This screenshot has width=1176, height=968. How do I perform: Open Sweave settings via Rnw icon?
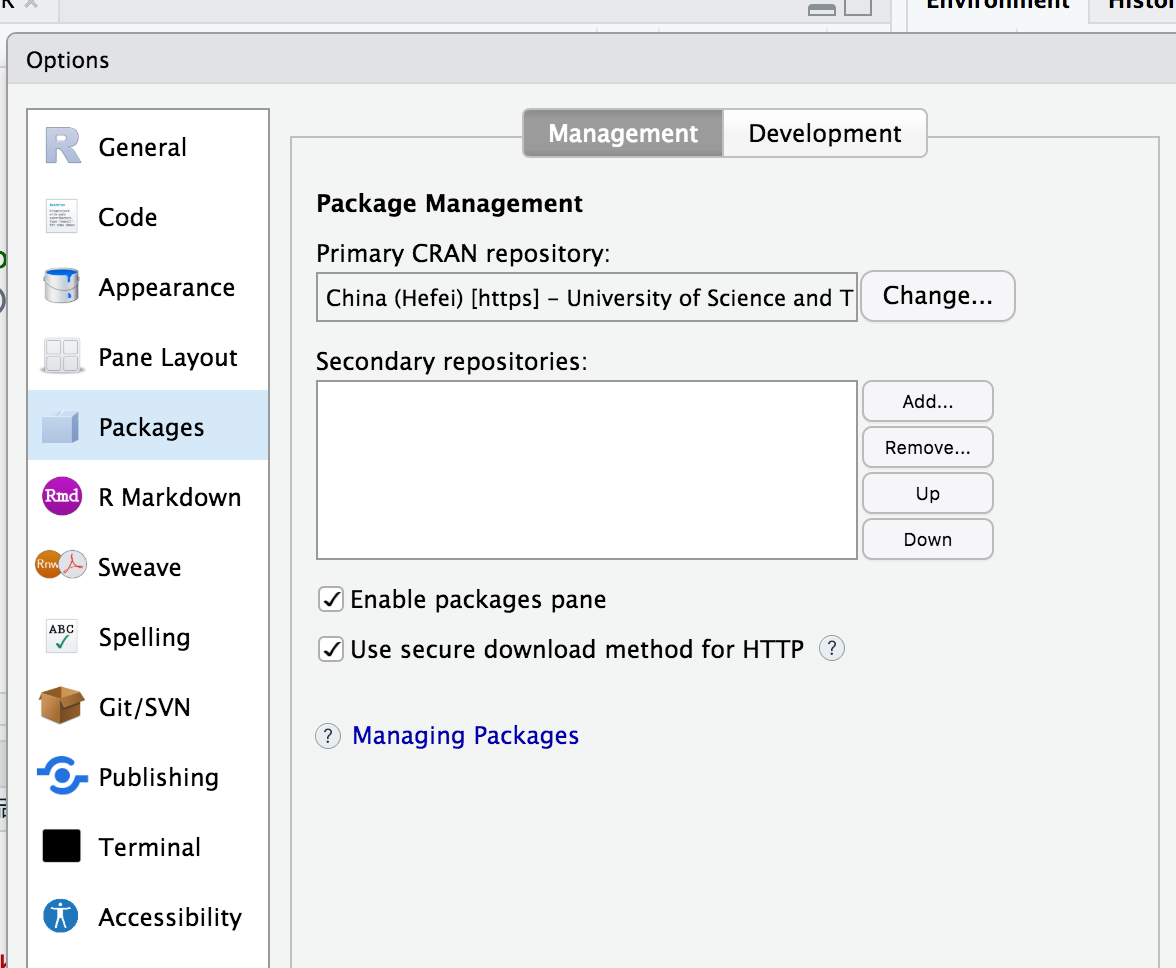(62, 566)
